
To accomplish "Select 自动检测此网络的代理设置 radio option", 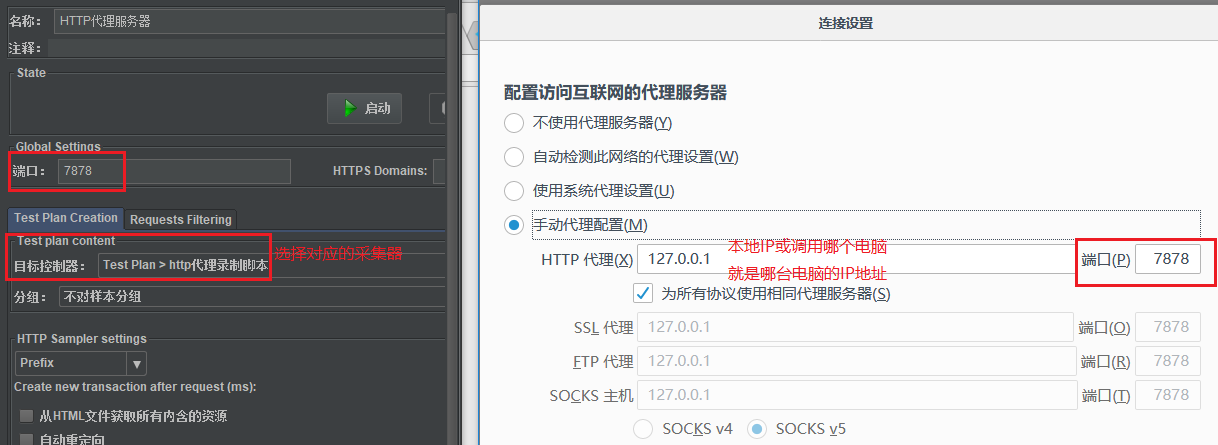I will 514,157.
